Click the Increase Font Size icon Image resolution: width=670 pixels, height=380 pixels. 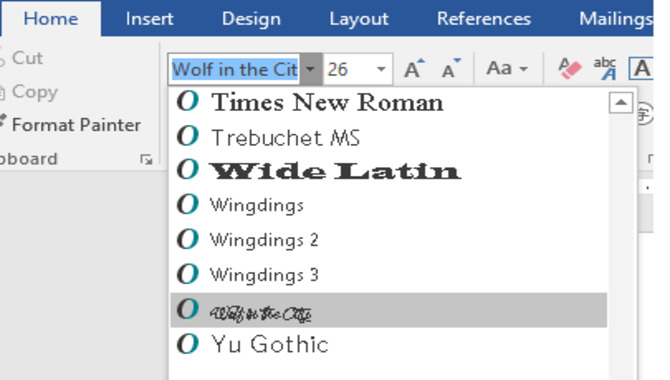[414, 69]
